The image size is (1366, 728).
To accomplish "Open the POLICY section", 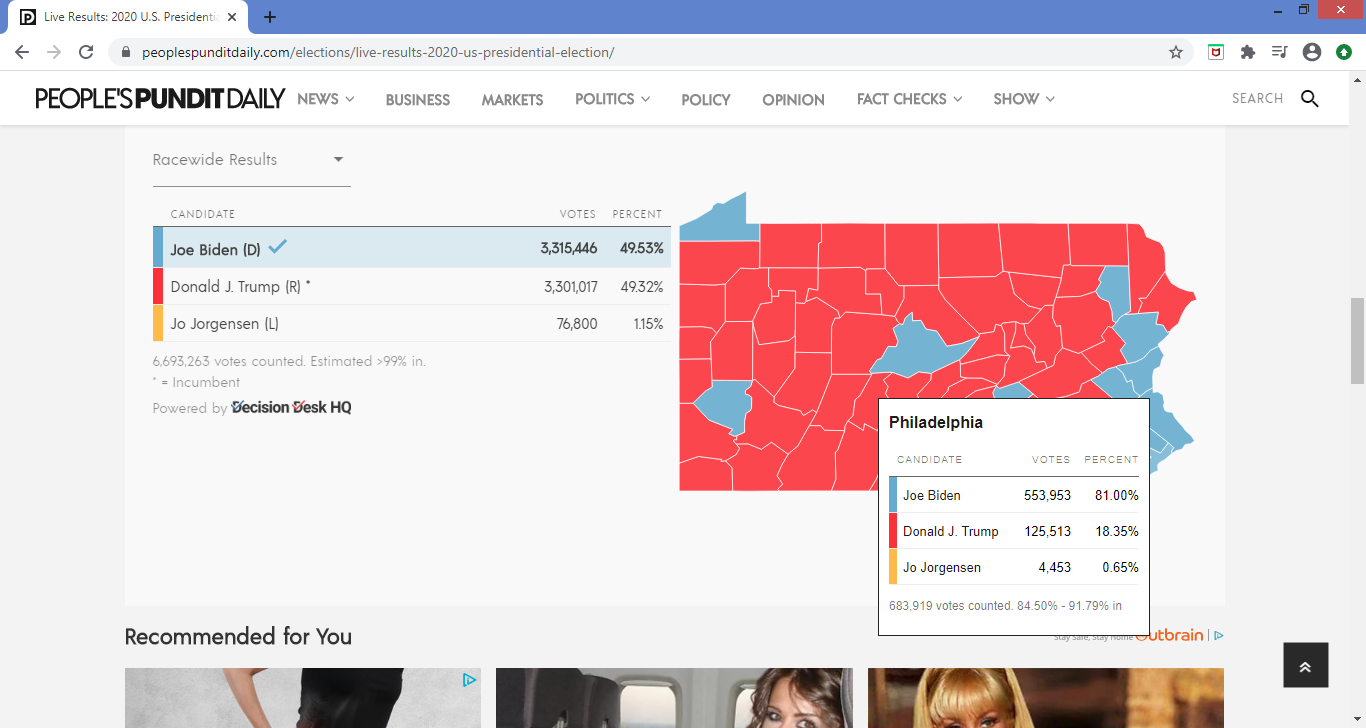I will tap(706, 99).
